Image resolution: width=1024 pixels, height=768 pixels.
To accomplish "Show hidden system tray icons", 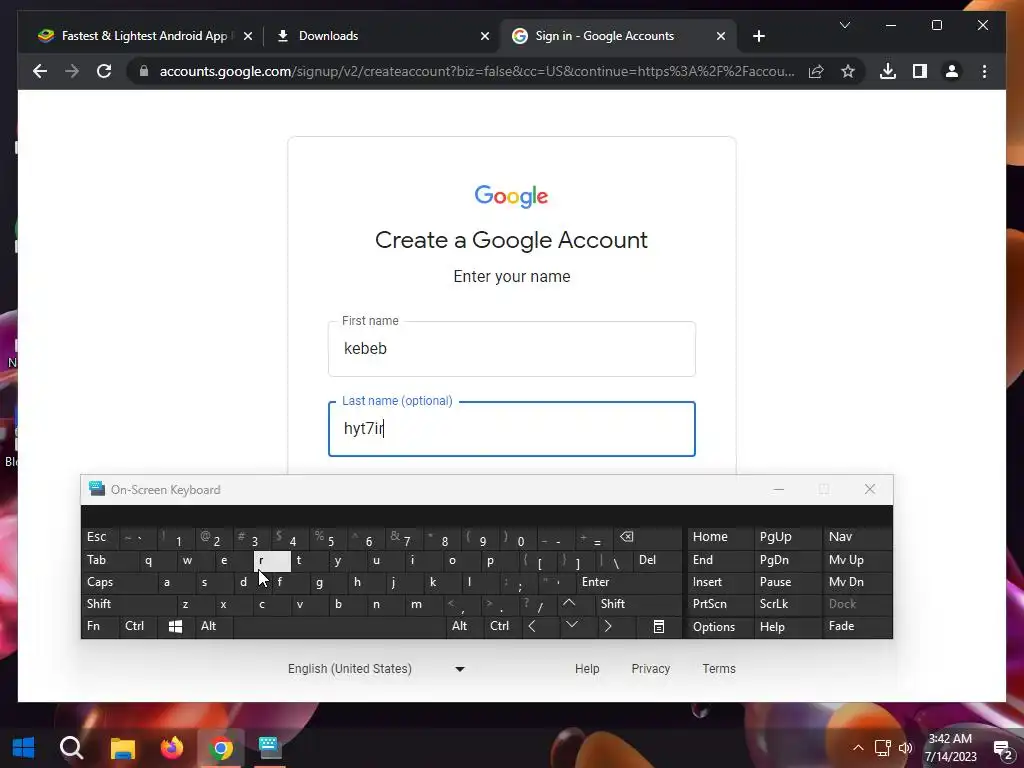I will click(x=858, y=748).
